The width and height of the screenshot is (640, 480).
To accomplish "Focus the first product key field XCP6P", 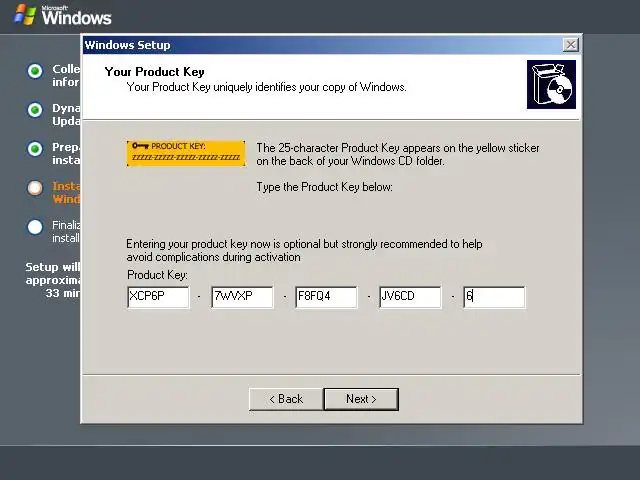I will (158, 297).
